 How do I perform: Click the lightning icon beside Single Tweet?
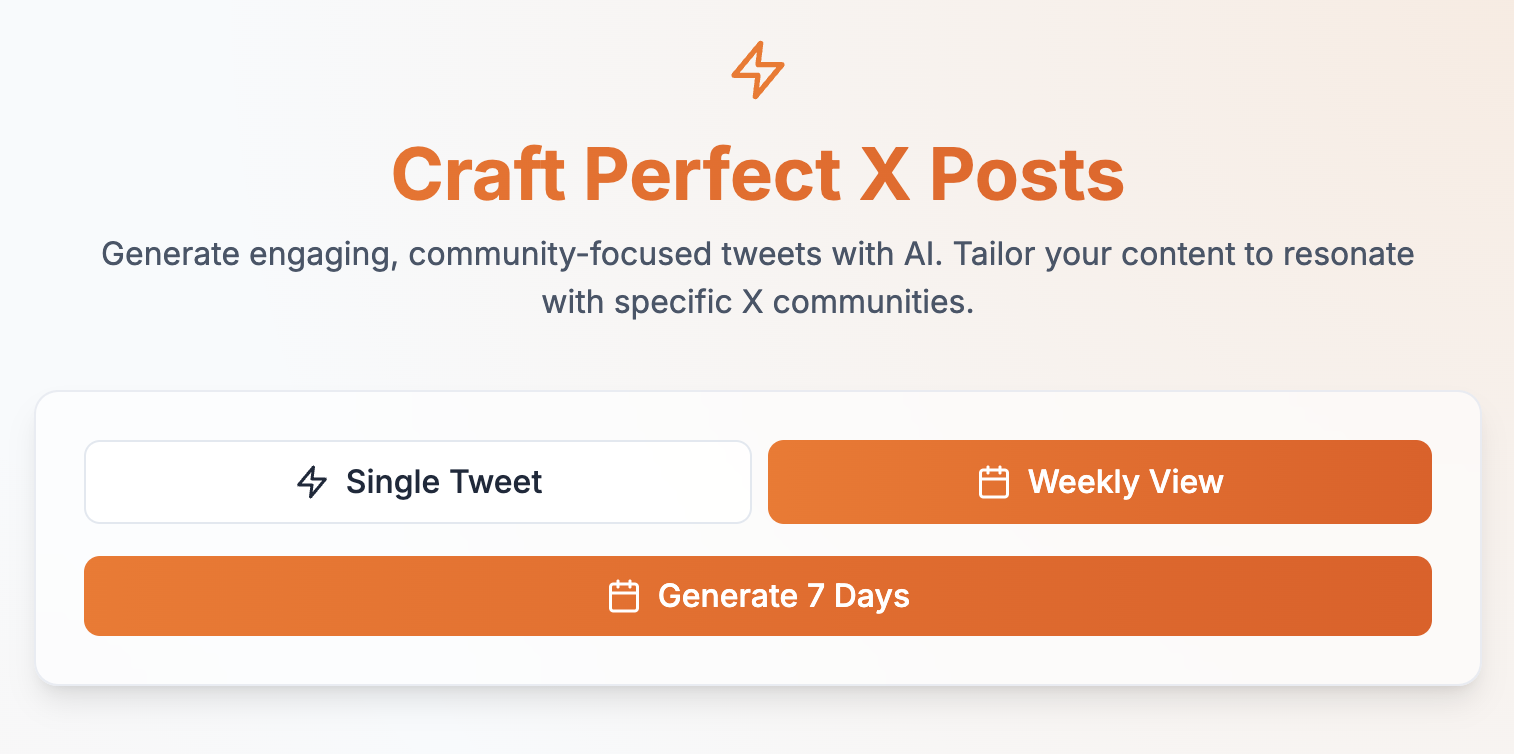(x=313, y=482)
